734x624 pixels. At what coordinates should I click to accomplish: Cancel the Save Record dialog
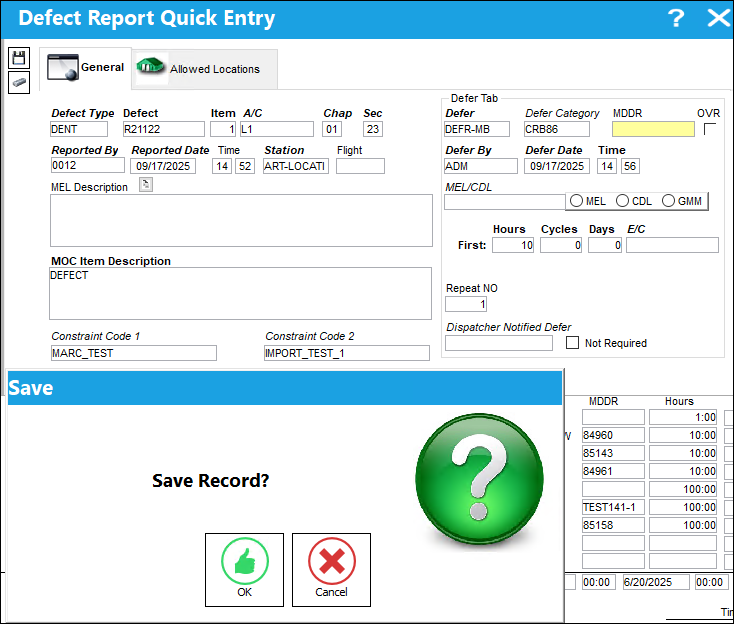331,570
